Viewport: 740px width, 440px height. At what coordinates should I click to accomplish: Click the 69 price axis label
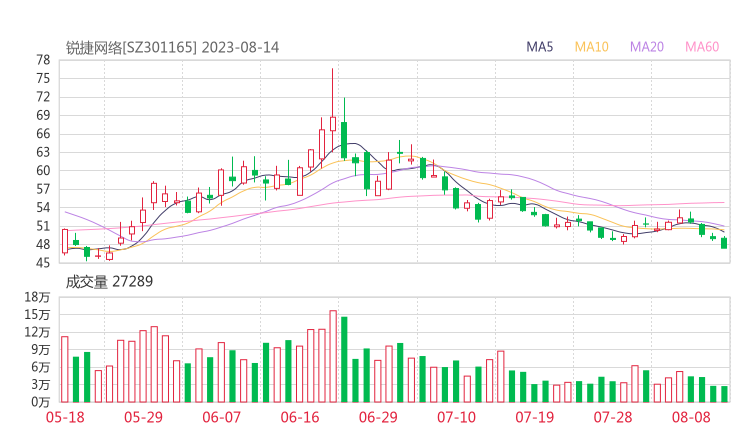click(x=43, y=115)
